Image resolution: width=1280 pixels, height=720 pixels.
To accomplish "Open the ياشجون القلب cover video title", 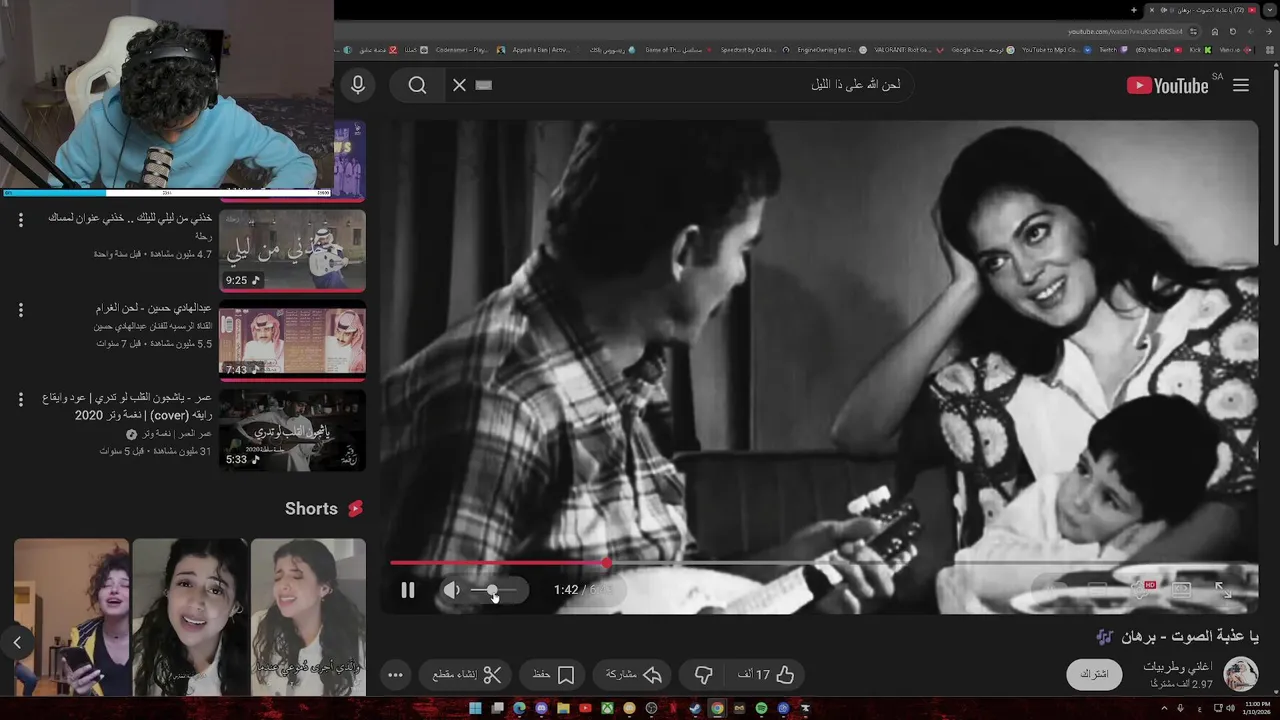I will coord(127,406).
